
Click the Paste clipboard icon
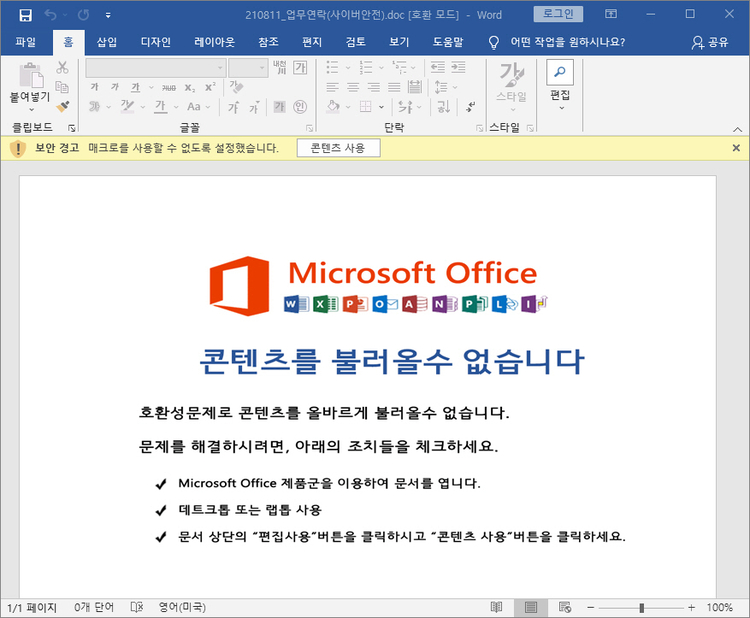tap(31, 76)
